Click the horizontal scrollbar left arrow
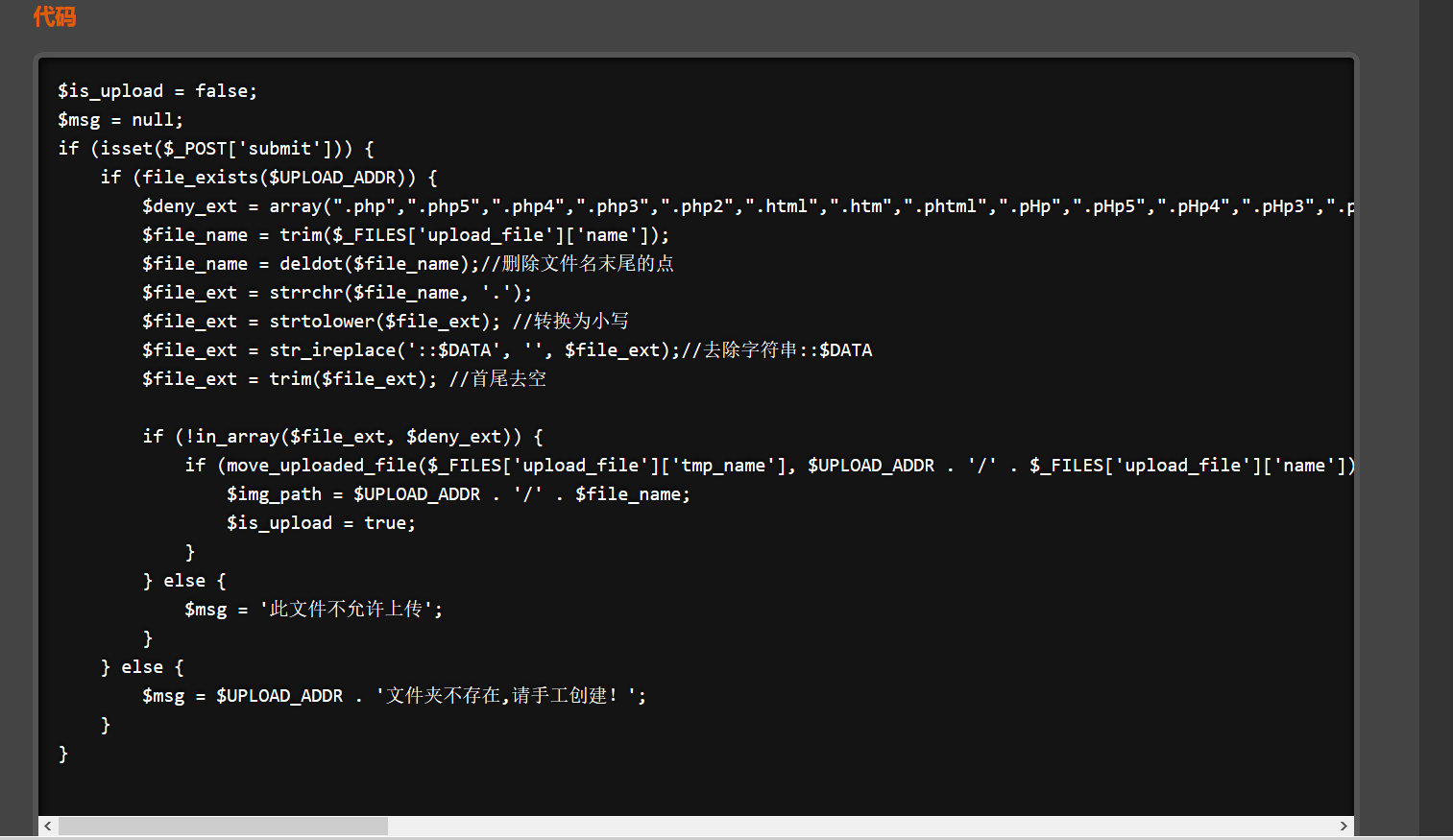 tap(47, 827)
